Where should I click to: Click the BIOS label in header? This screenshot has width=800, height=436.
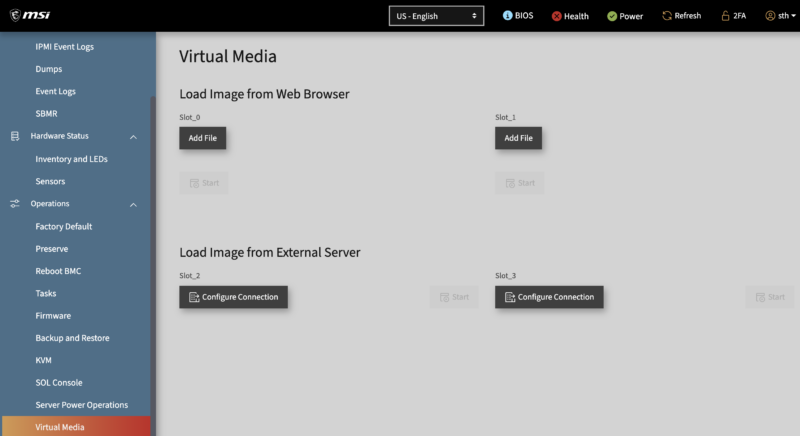coord(524,16)
